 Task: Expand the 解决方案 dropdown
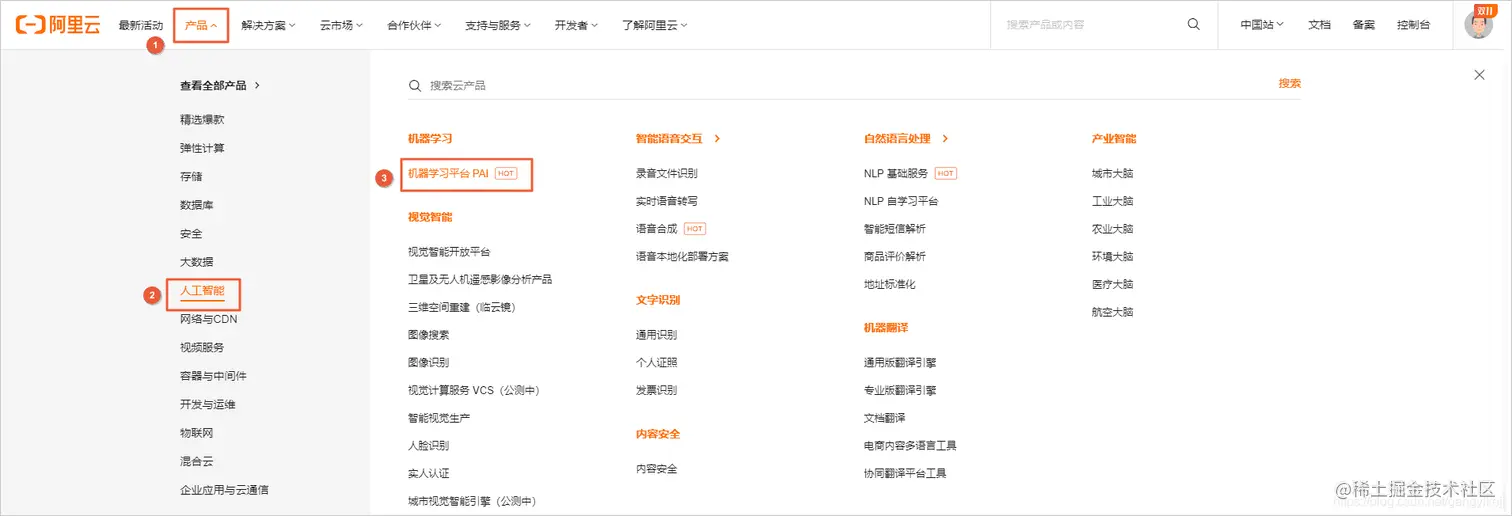(x=268, y=25)
